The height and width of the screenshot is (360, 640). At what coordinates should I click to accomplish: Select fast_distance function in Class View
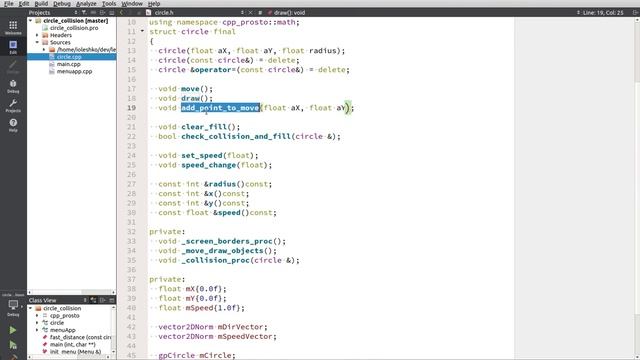(80, 337)
